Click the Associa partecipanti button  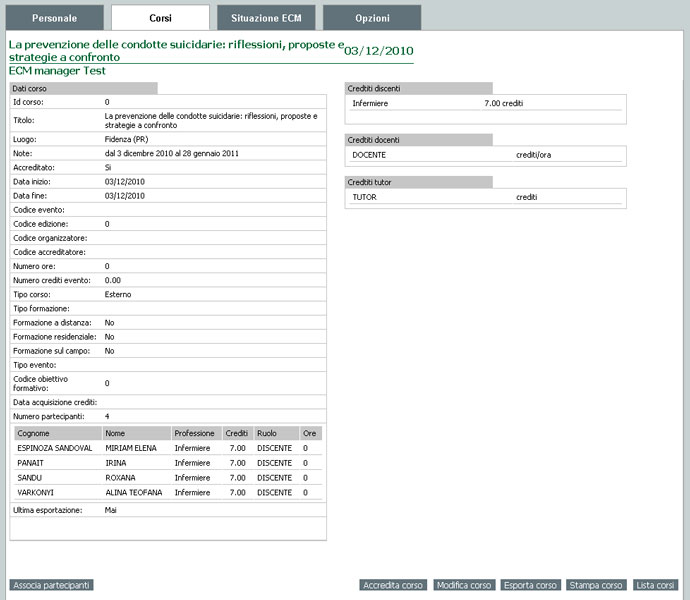pyautogui.click(x=51, y=585)
